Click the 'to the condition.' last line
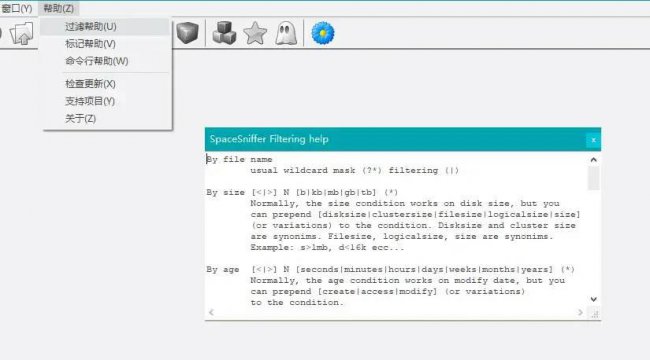 [x=297, y=302]
